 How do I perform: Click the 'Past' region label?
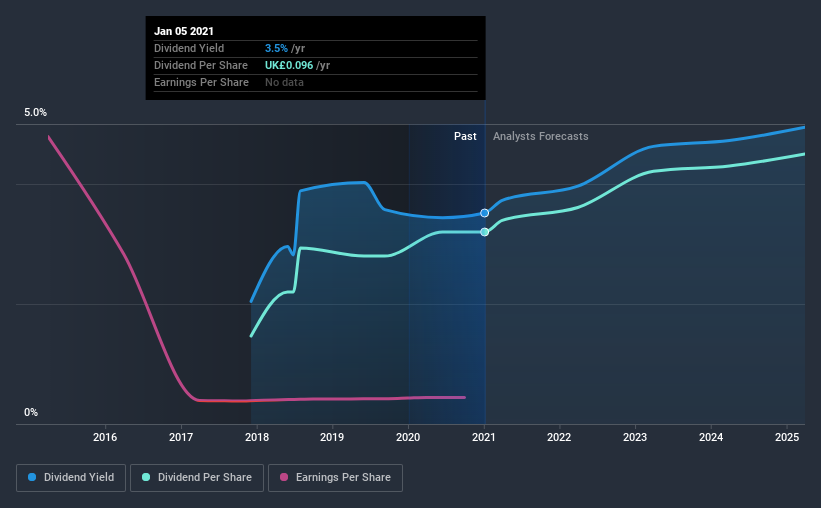click(465, 136)
